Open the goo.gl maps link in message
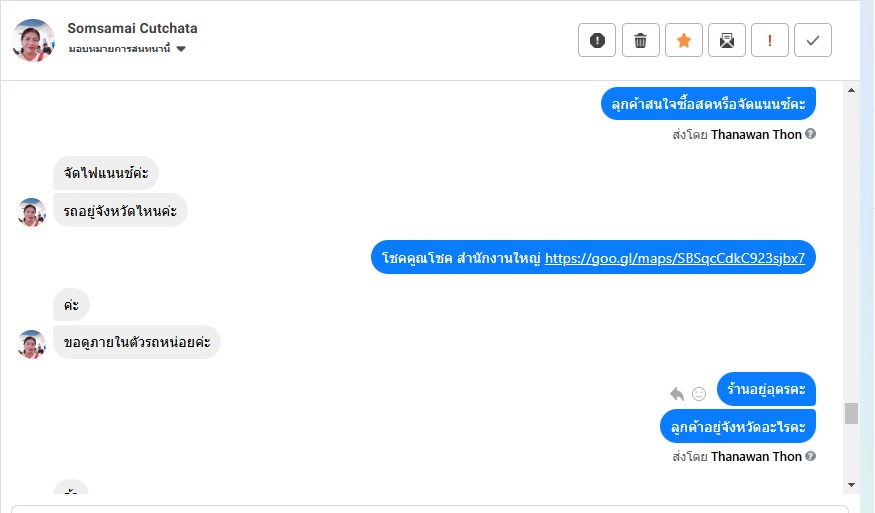The width and height of the screenshot is (875, 513). click(x=675, y=257)
